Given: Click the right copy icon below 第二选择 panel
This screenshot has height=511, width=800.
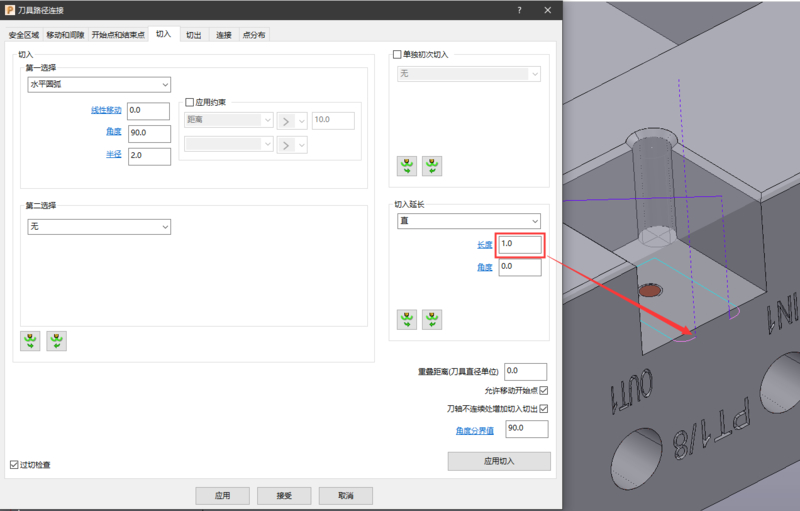Looking at the screenshot, I should (x=57, y=341).
